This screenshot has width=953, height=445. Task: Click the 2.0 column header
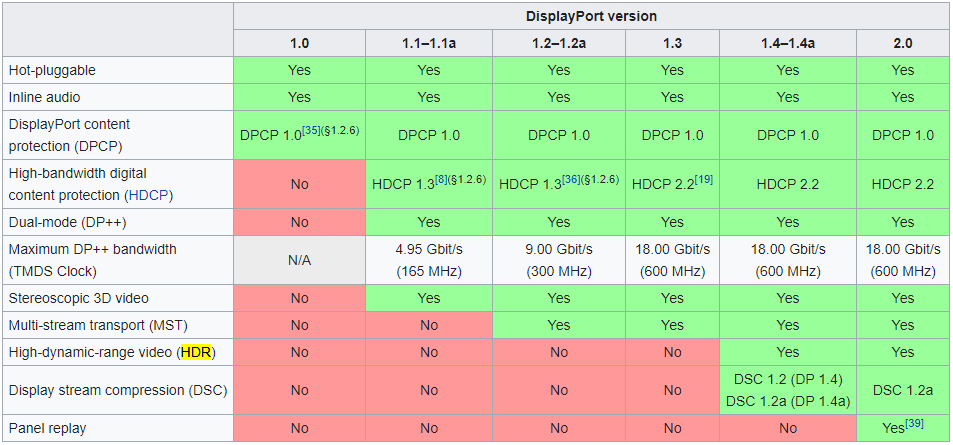click(903, 44)
